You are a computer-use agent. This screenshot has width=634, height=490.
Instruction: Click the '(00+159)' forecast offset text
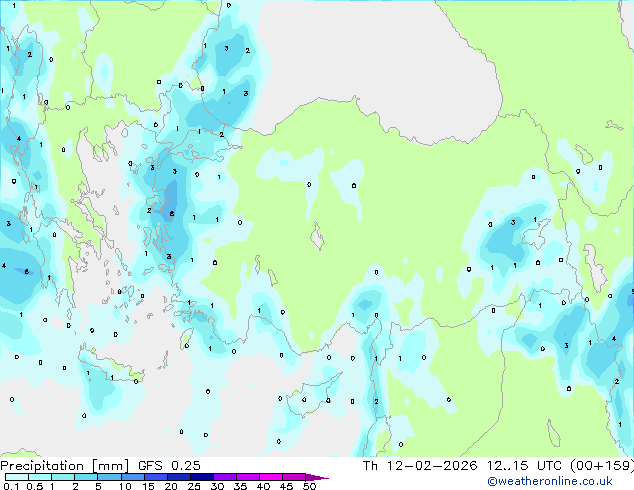tap(602, 466)
